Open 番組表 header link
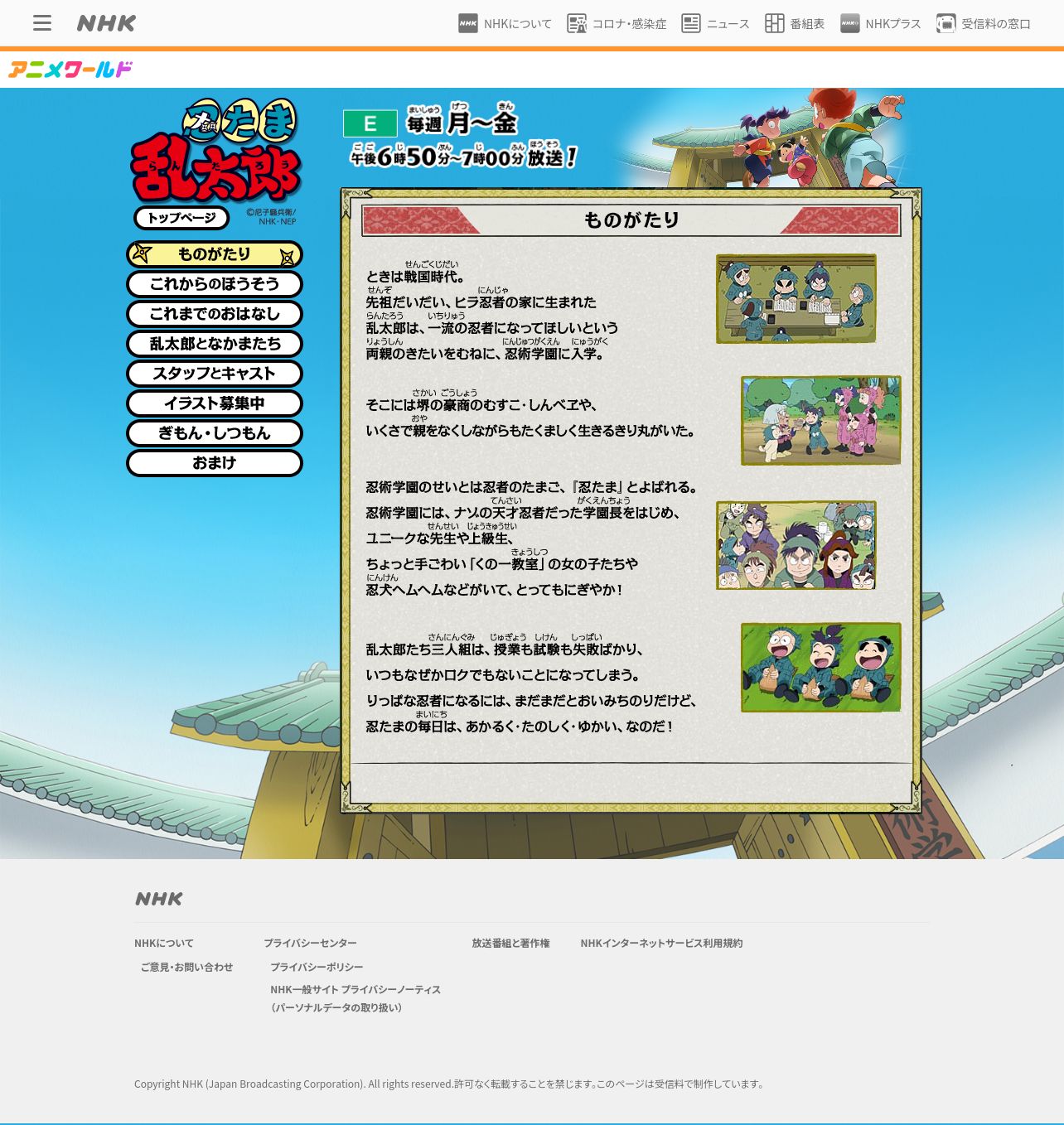This screenshot has height=1125, width=1064. coord(795,23)
